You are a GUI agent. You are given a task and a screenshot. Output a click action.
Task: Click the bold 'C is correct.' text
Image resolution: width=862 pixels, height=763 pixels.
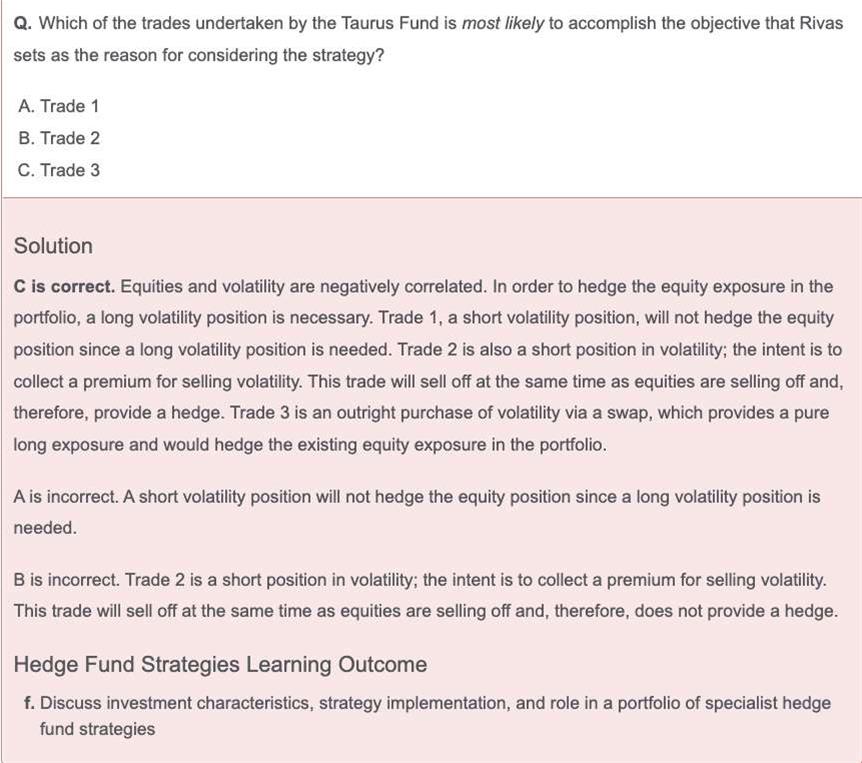pos(64,287)
